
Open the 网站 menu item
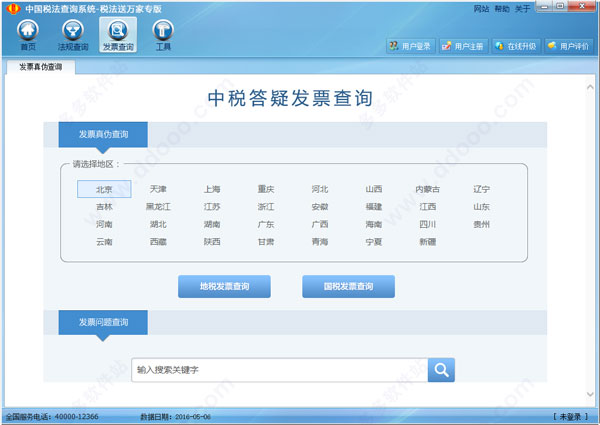tap(481, 8)
